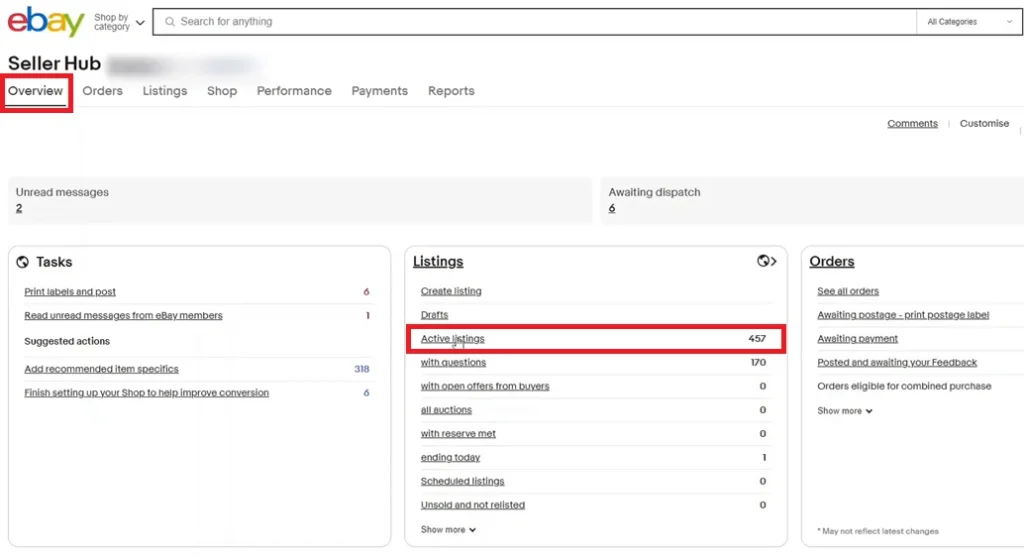Open Scheduled listings
The width and height of the screenshot is (1024, 557).
[x=462, y=481]
